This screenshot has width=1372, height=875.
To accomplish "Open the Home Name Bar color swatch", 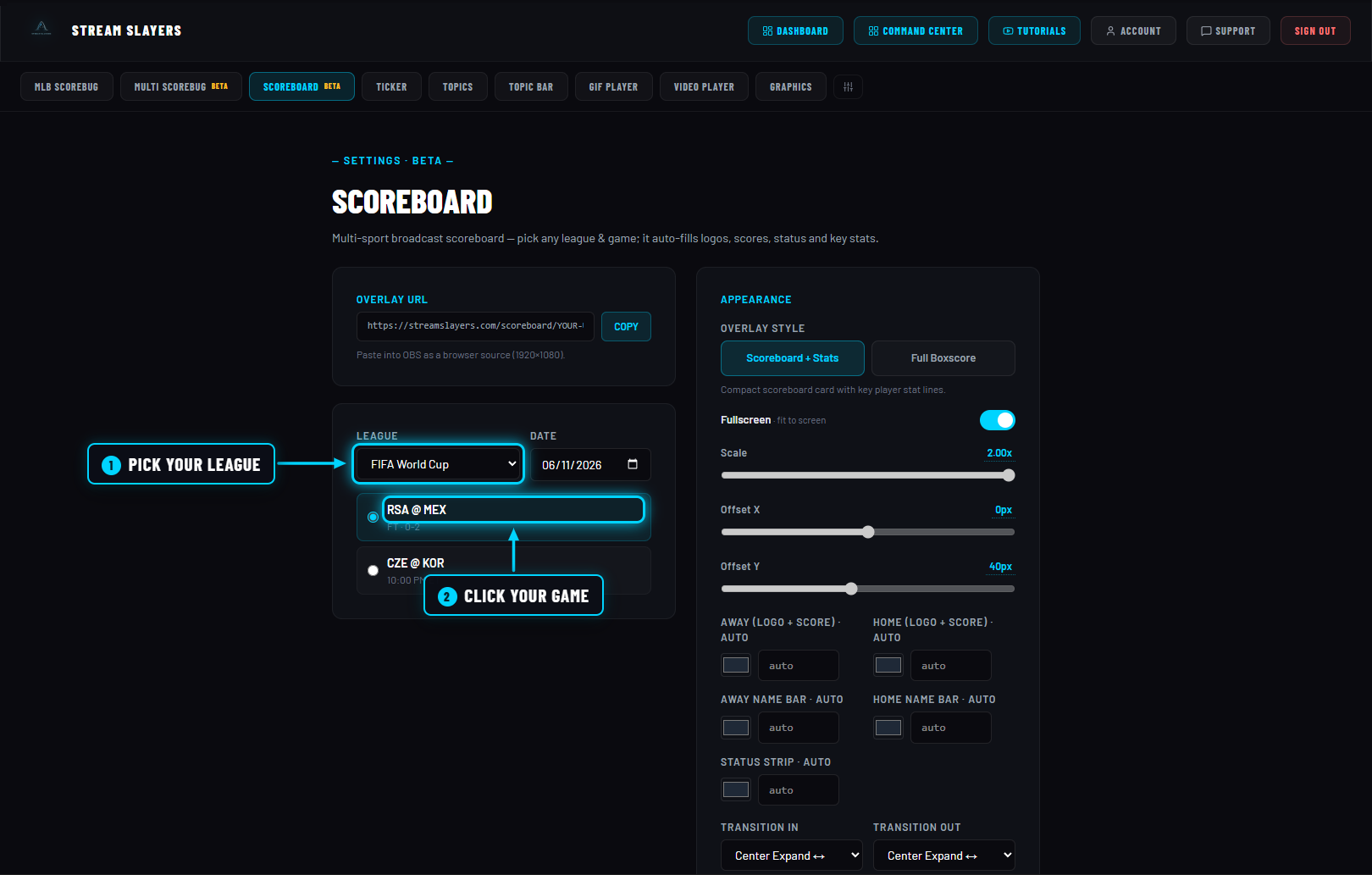I will [x=888, y=728].
